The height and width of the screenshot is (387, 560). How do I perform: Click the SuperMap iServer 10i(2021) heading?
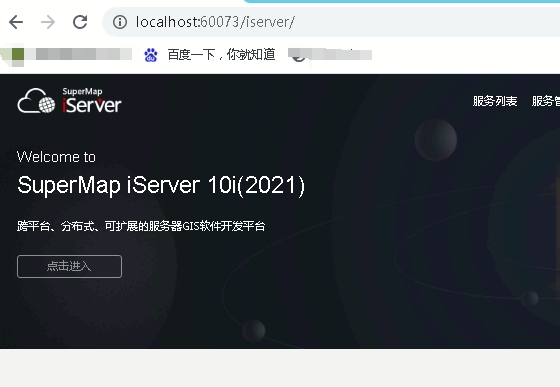161,185
